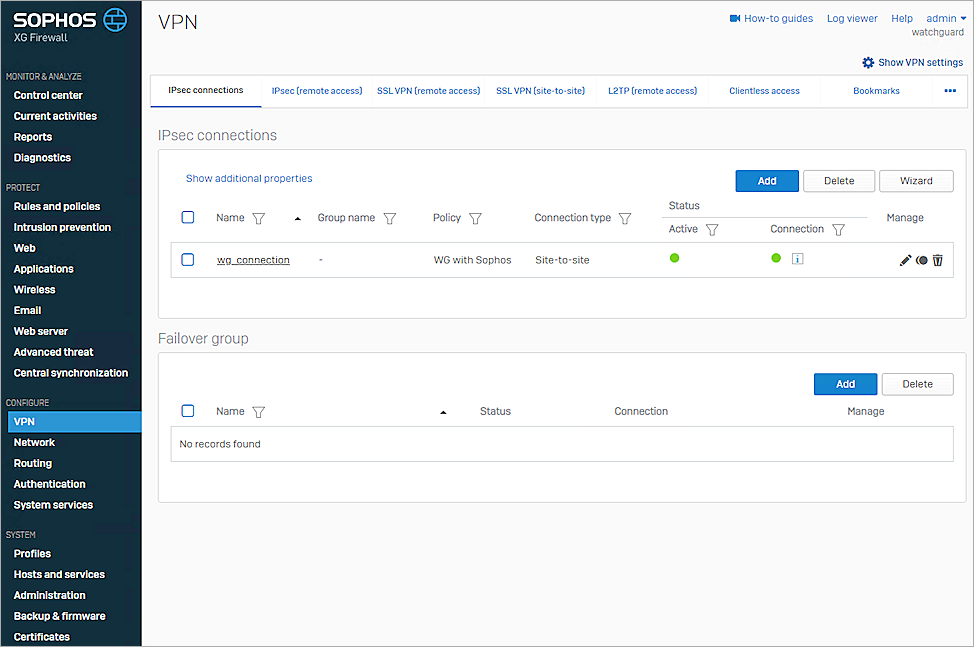
Task: Check the select-all checkbox in IPsec connections header
Action: click(x=188, y=217)
